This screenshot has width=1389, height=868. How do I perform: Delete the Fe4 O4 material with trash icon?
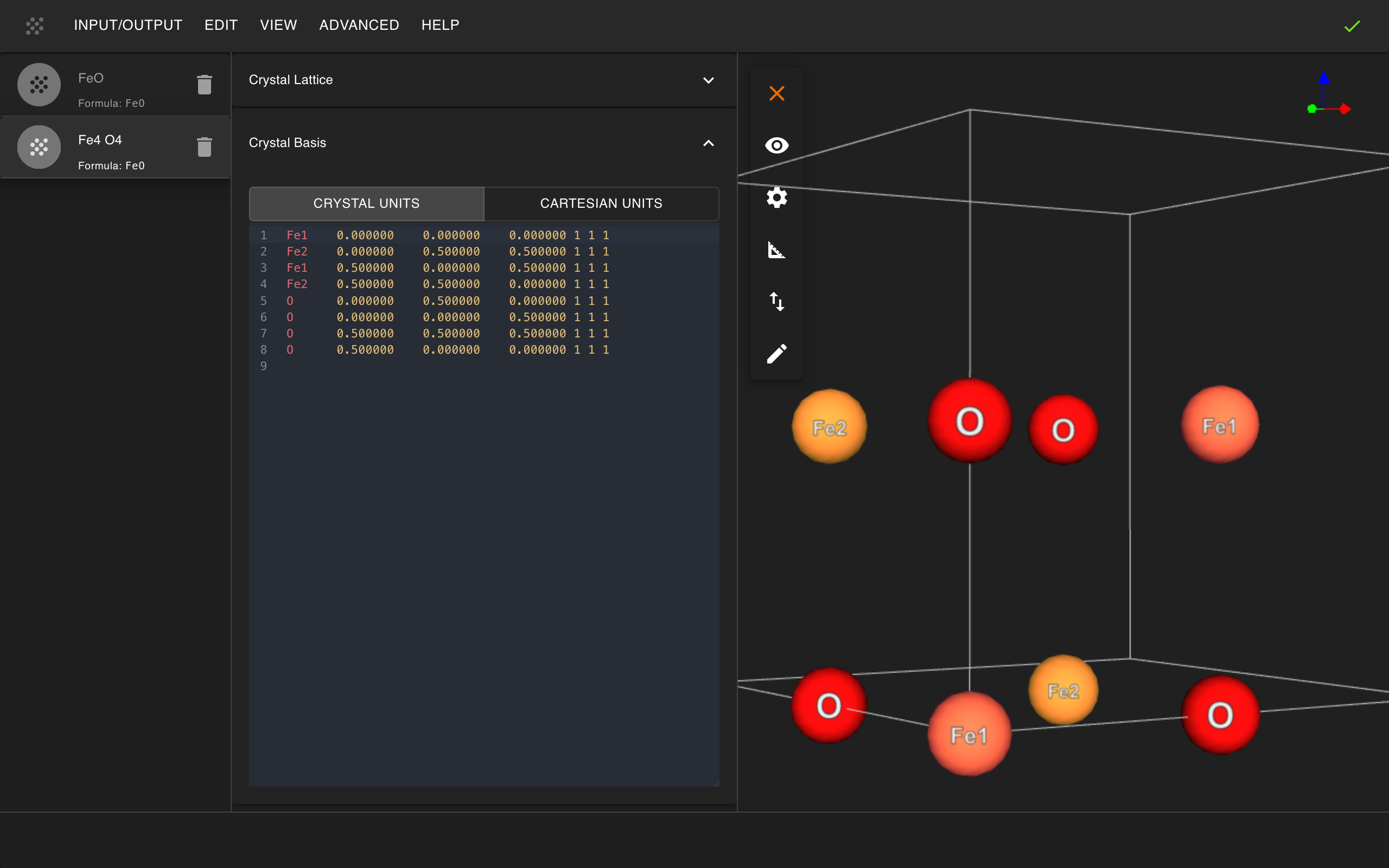click(x=205, y=147)
